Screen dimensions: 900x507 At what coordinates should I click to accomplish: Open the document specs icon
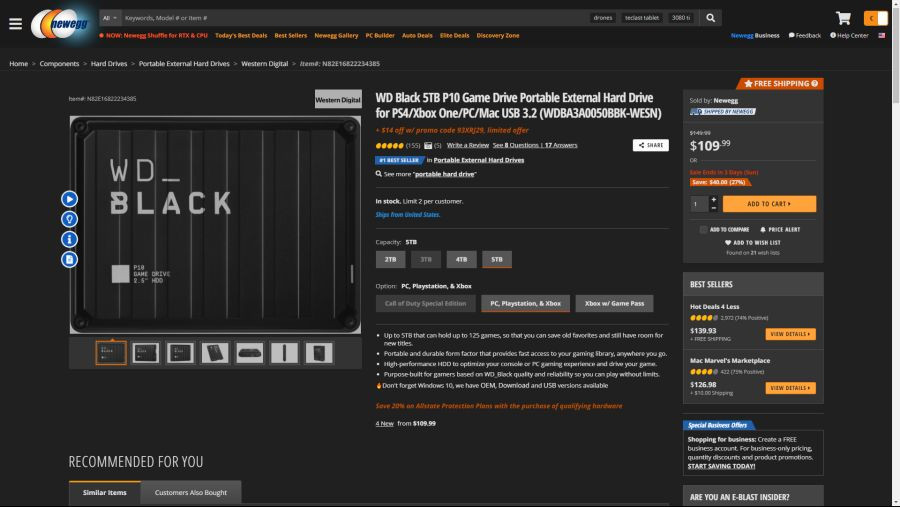69,260
